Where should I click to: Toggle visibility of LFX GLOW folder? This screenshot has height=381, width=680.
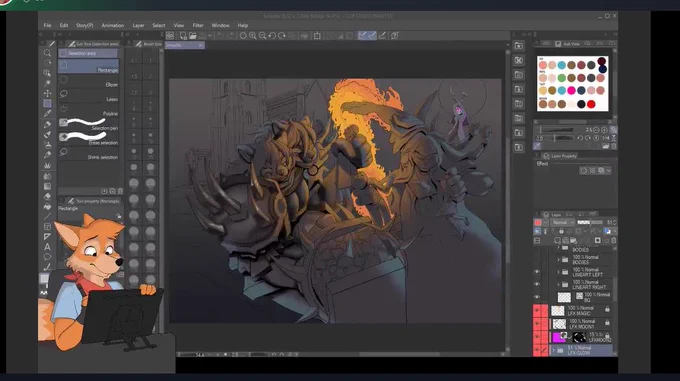[537, 349]
